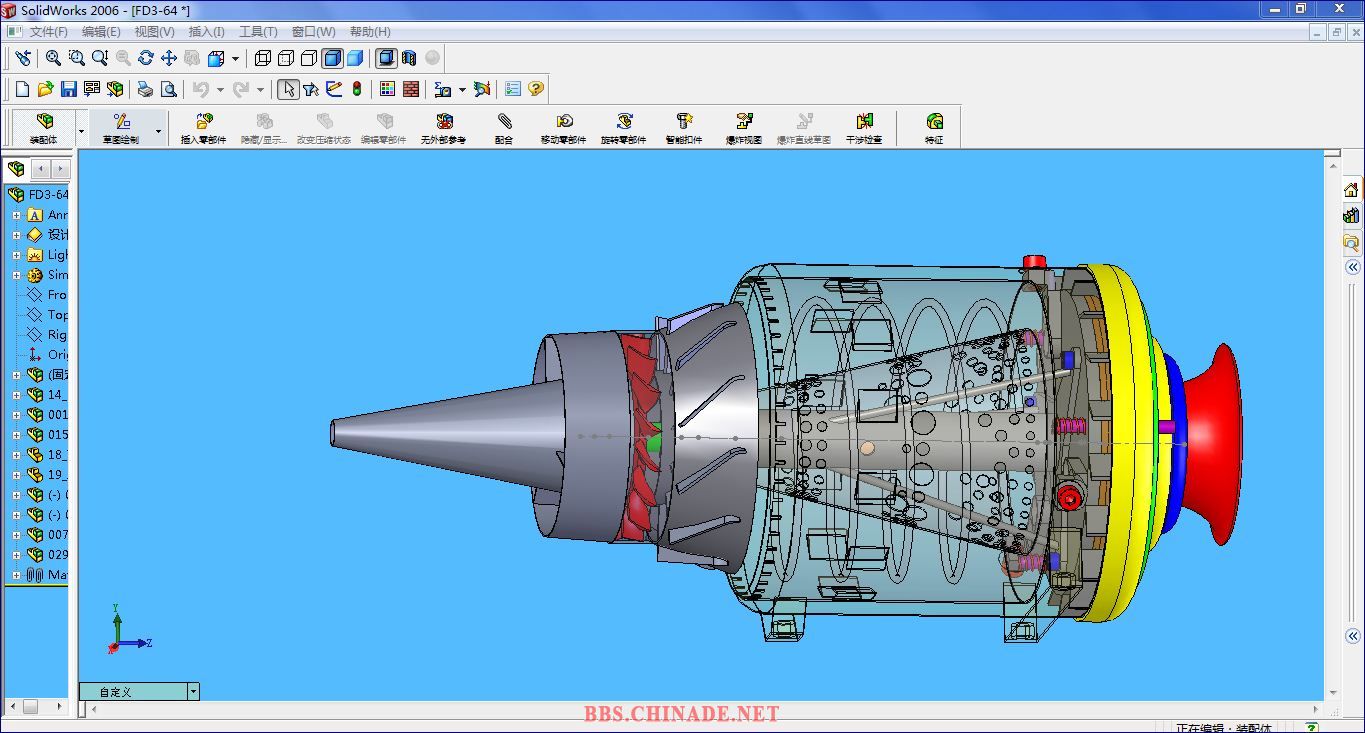Open dropdown arrow beside 草图绘制

[158, 131]
